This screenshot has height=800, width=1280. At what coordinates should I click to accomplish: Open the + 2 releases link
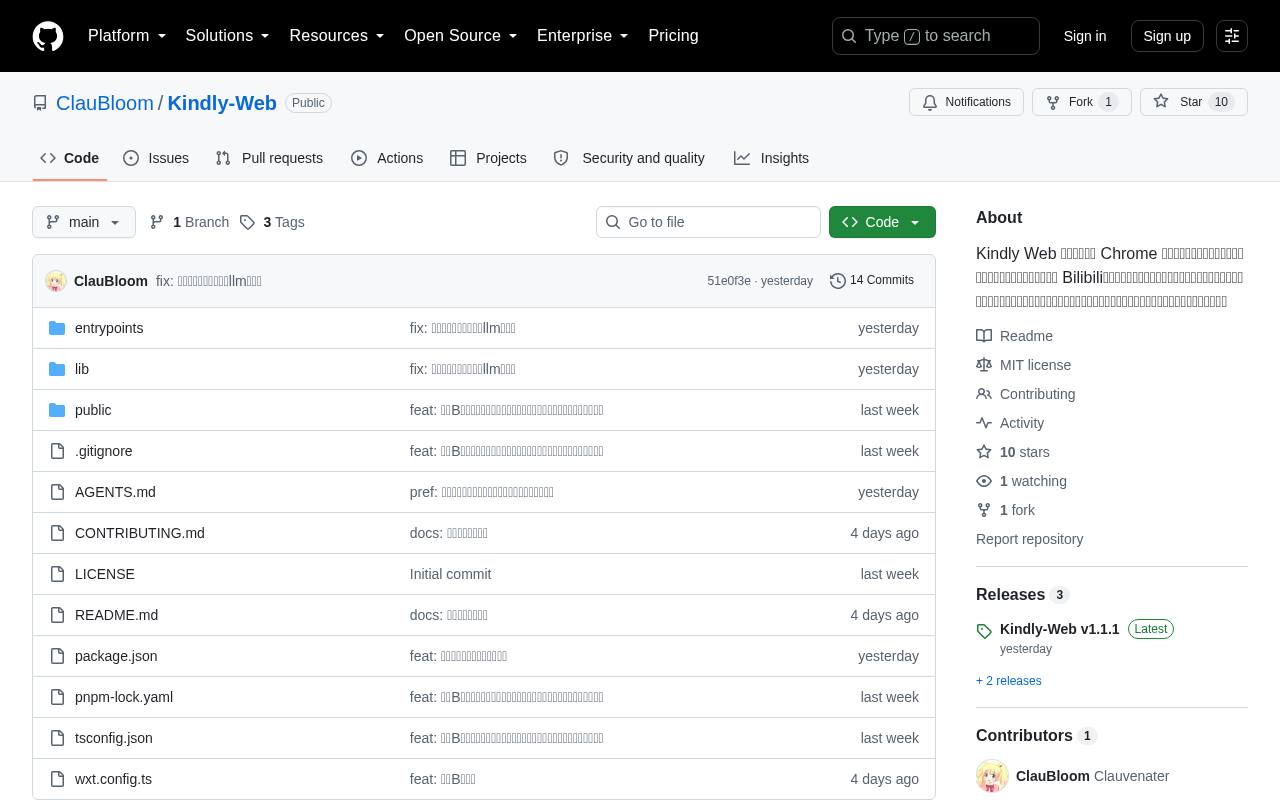1009,681
